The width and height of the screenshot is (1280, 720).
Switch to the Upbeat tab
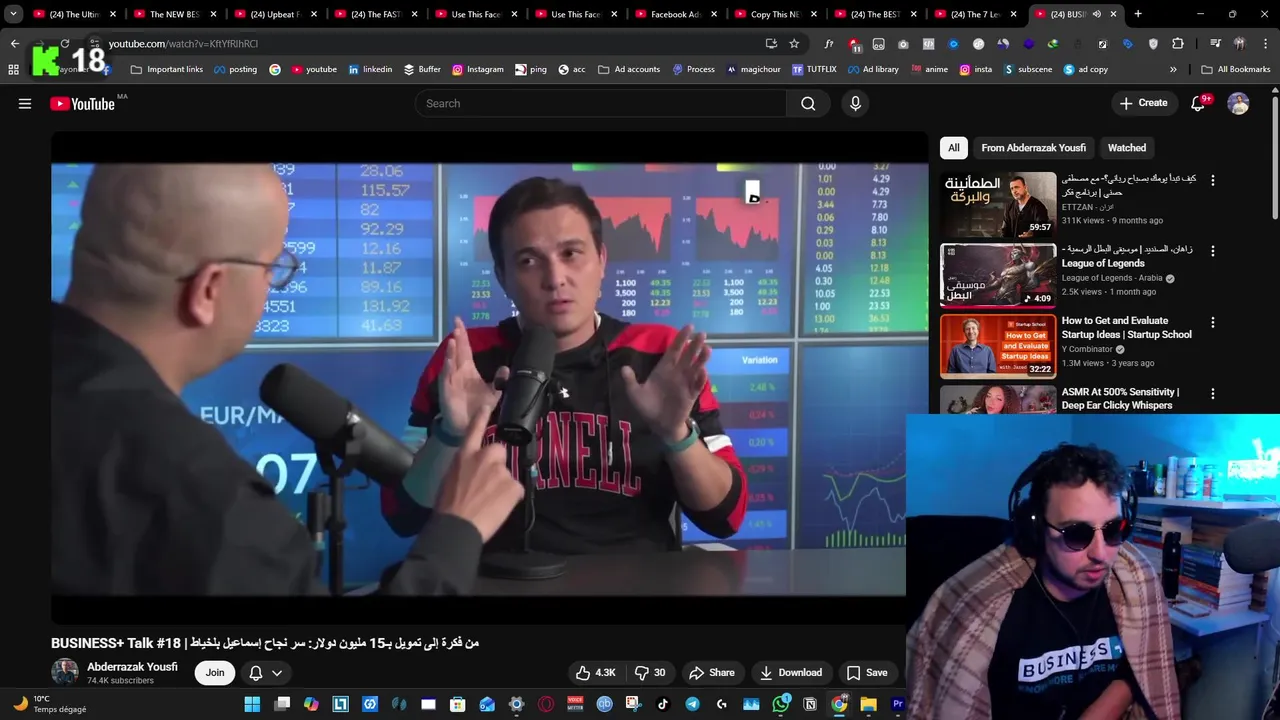coord(274,14)
